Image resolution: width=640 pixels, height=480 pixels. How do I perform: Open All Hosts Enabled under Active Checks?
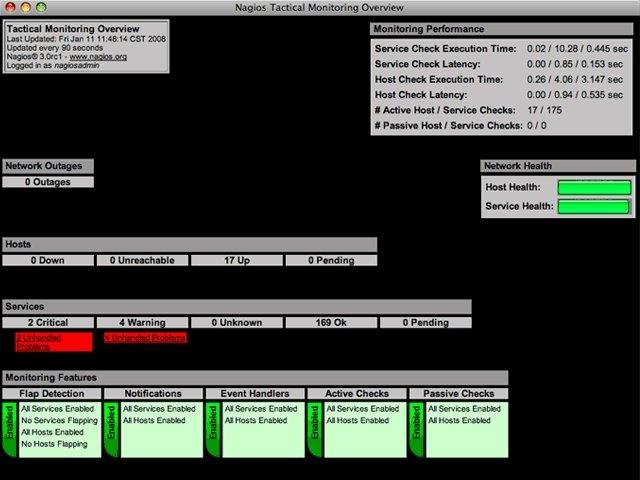pos(357,420)
